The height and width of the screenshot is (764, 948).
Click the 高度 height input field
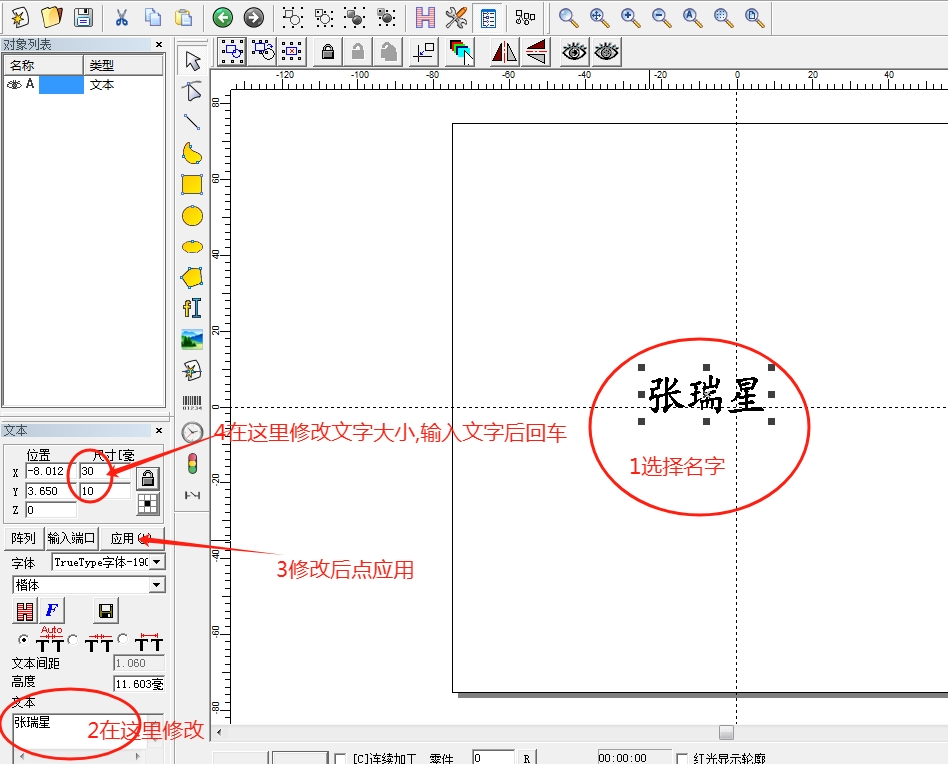pyautogui.click(x=138, y=684)
